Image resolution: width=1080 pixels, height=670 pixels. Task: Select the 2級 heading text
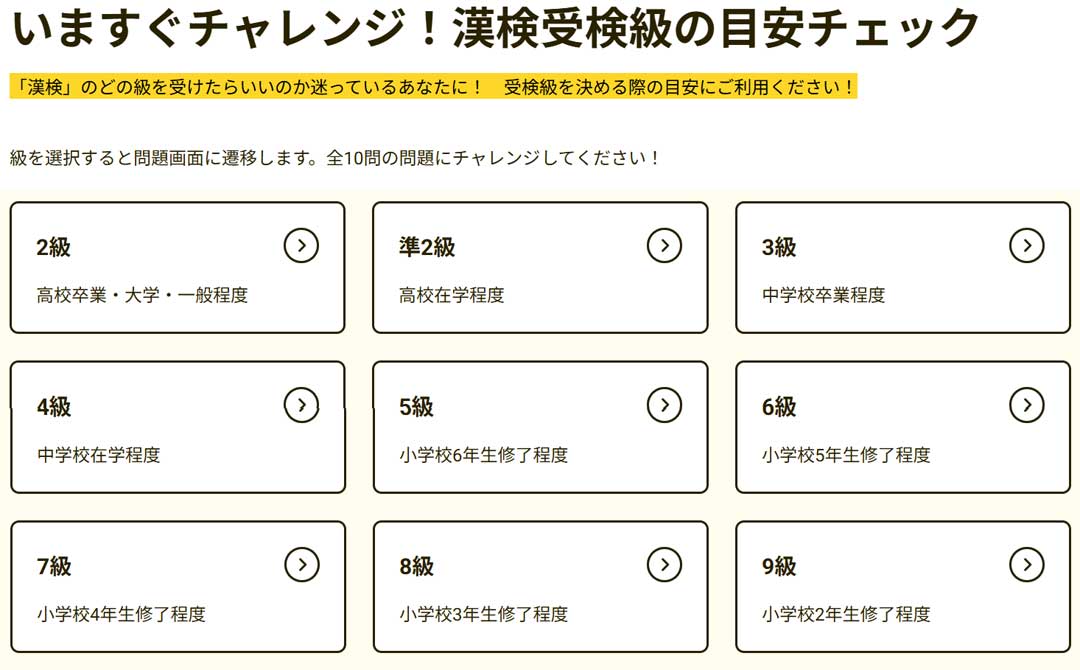(54, 247)
